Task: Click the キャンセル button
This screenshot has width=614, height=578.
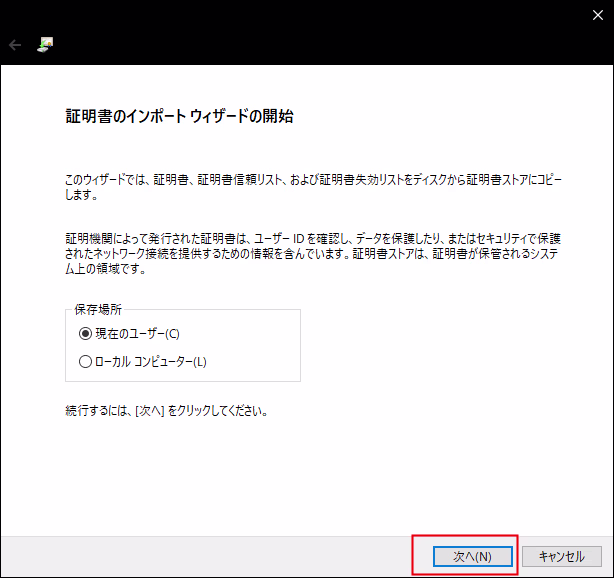Action: click(562, 556)
